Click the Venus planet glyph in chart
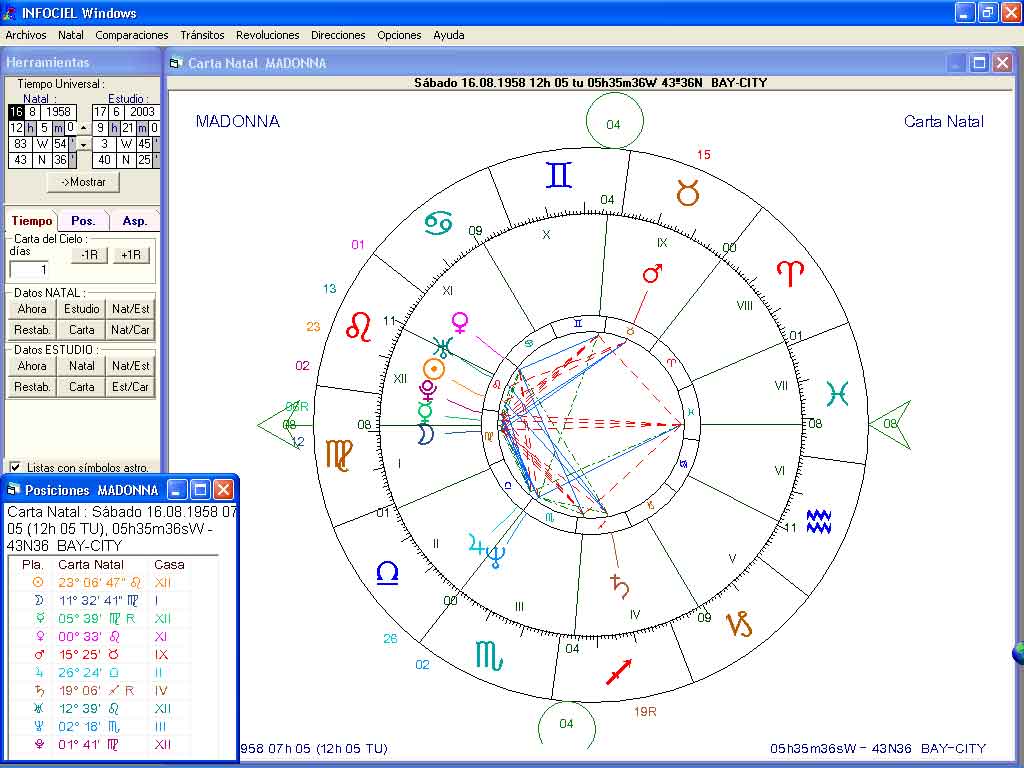The width and height of the screenshot is (1024, 768). (x=460, y=323)
